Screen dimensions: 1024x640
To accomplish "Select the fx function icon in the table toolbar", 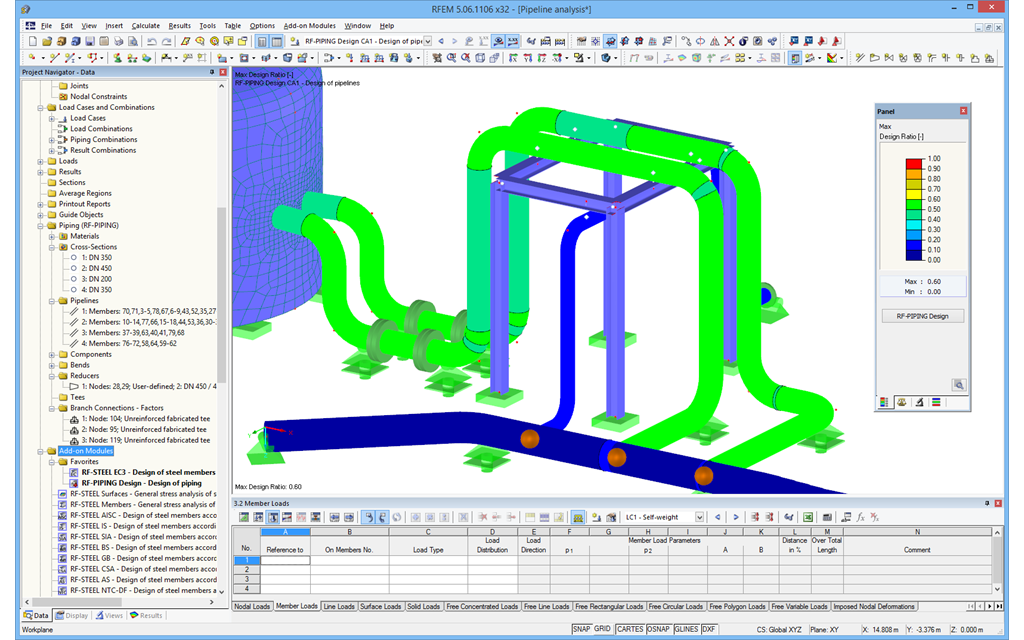I will [860, 516].
